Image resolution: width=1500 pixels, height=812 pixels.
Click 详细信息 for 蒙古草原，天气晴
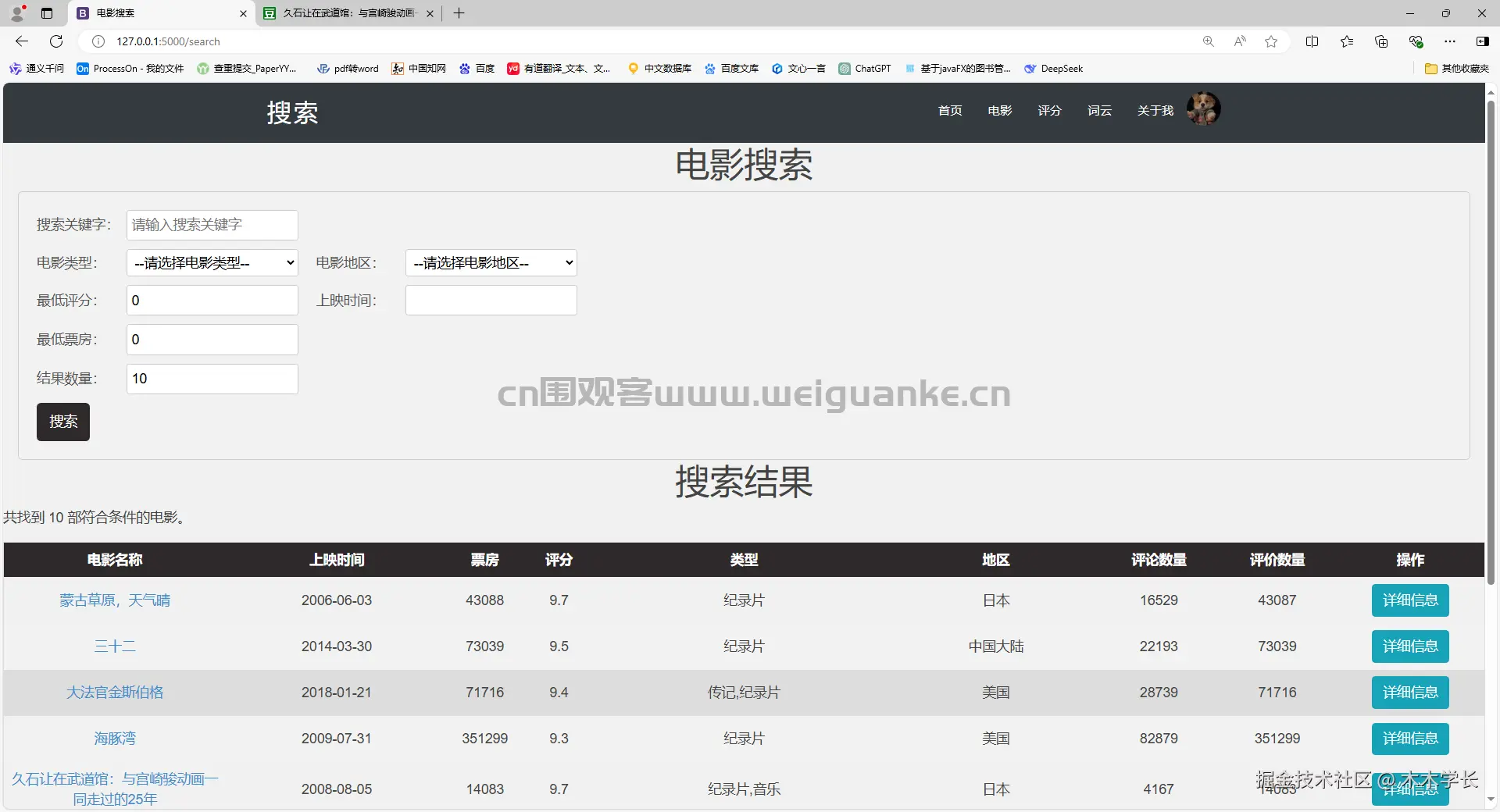[1410, 600]
